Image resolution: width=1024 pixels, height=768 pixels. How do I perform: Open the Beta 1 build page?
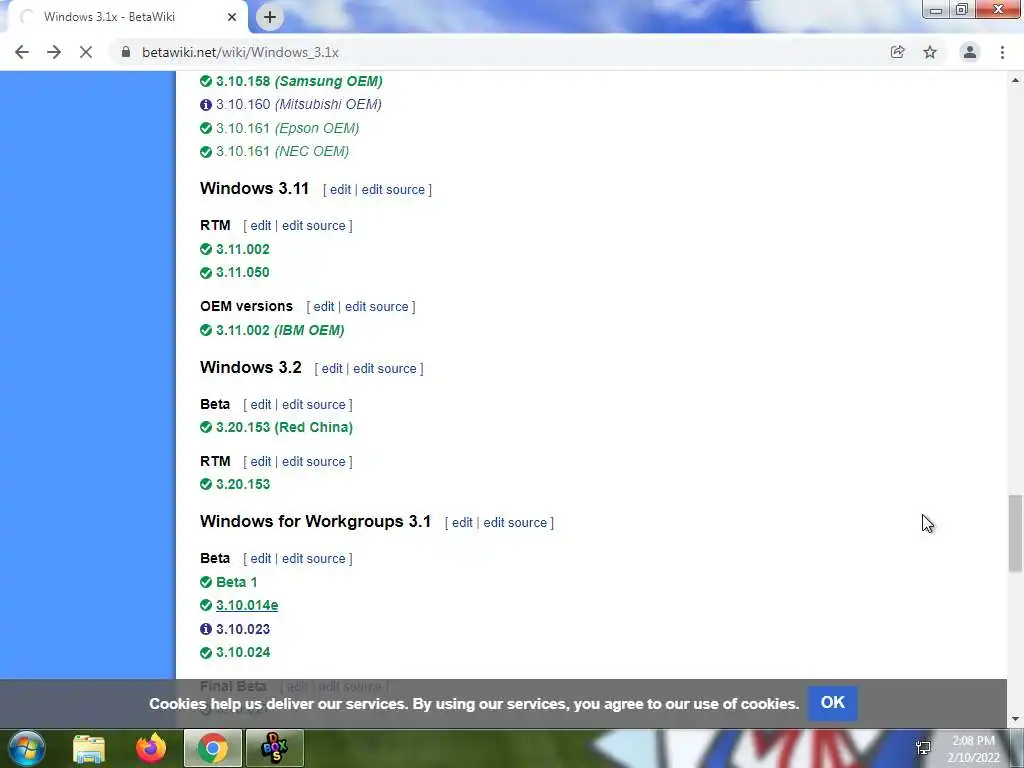[237, 582]
